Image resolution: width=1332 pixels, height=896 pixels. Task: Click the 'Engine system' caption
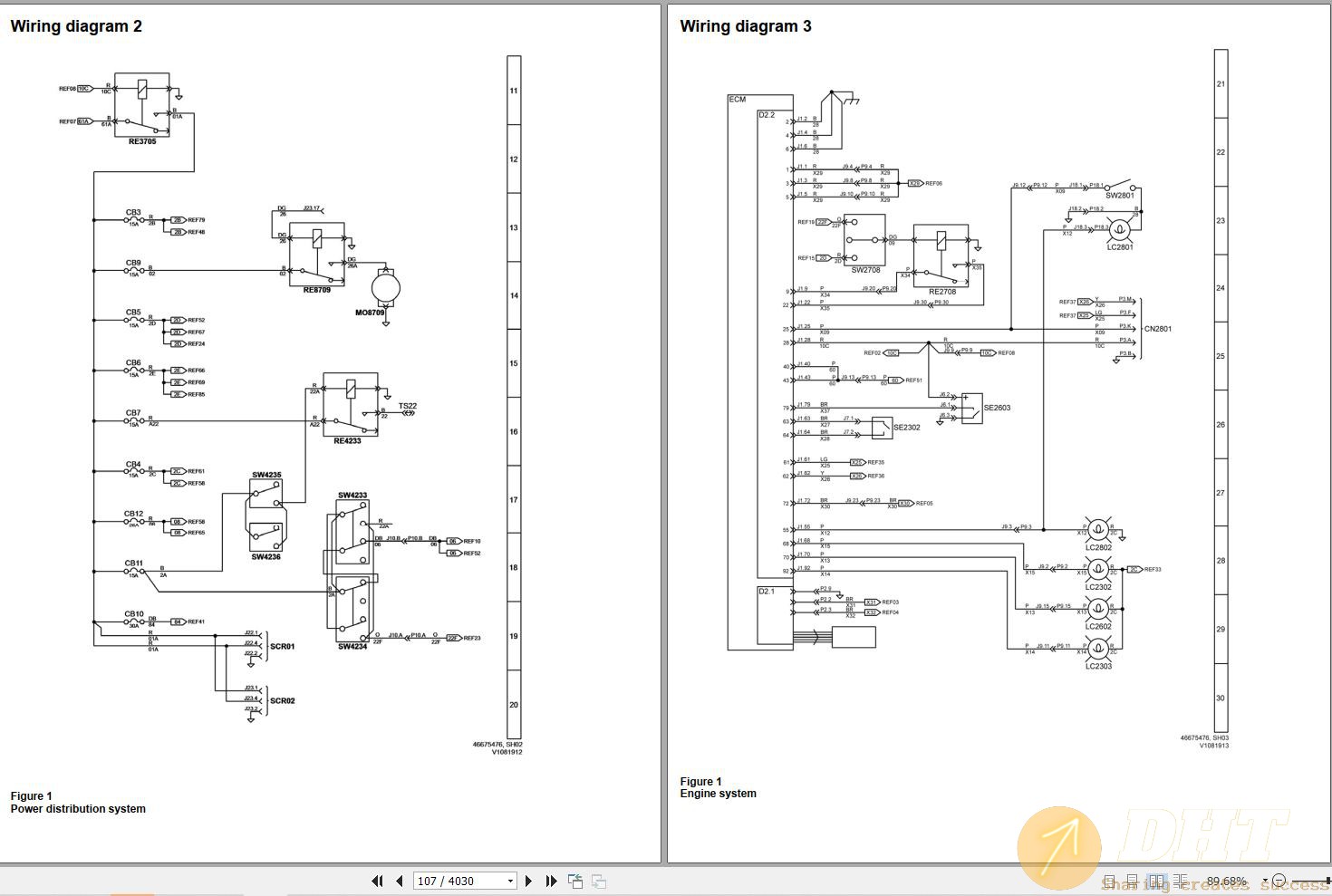coord(719,794)
